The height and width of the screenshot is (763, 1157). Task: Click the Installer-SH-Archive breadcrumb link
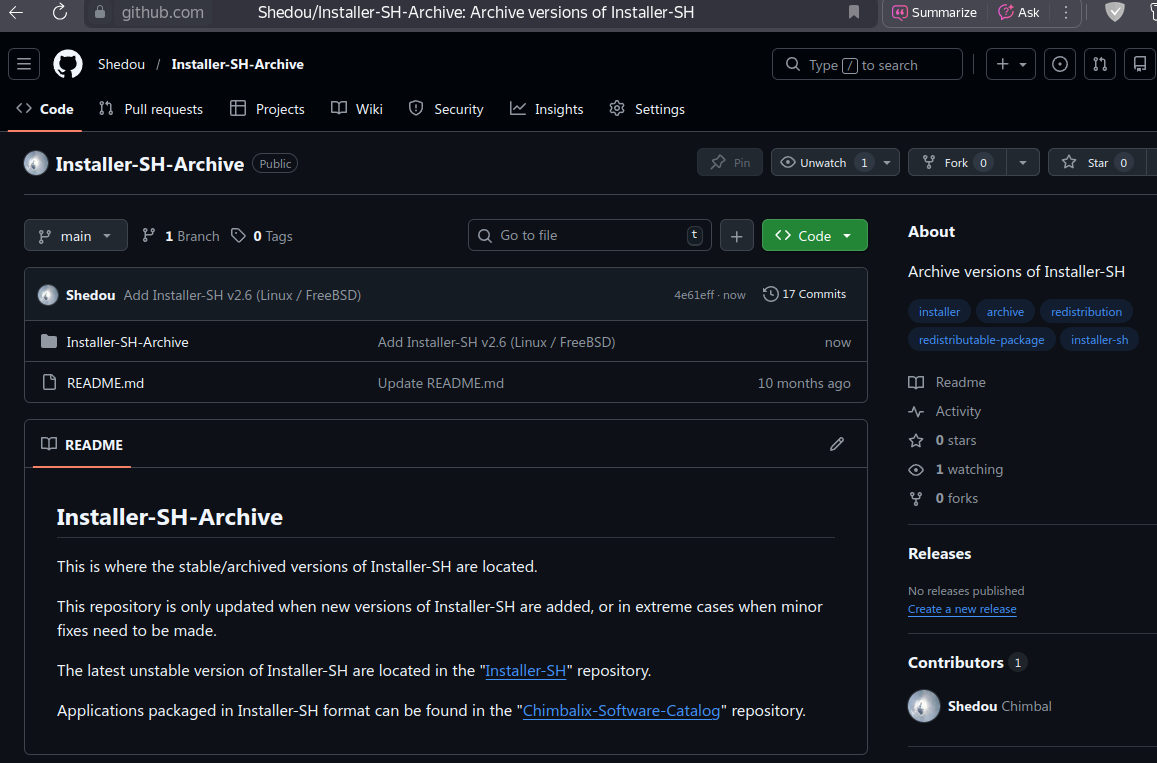pos(238,64)
